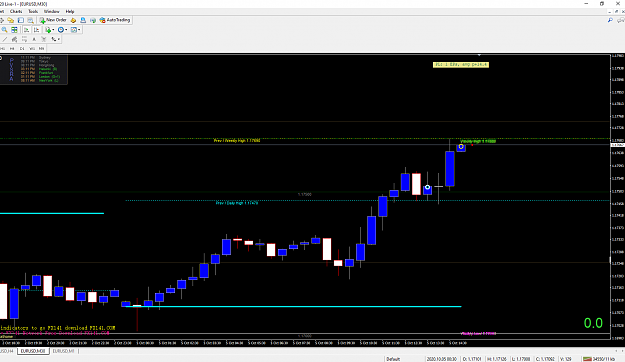
Task: Click the gold MetaTrader market icon
Action: 73,20
